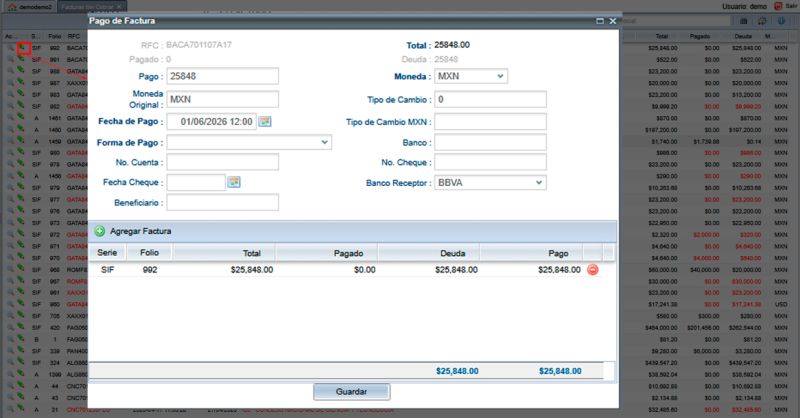This screenshot has height=418, width=800.
Task: Click Total column header in background table
Action: [661, 36]
